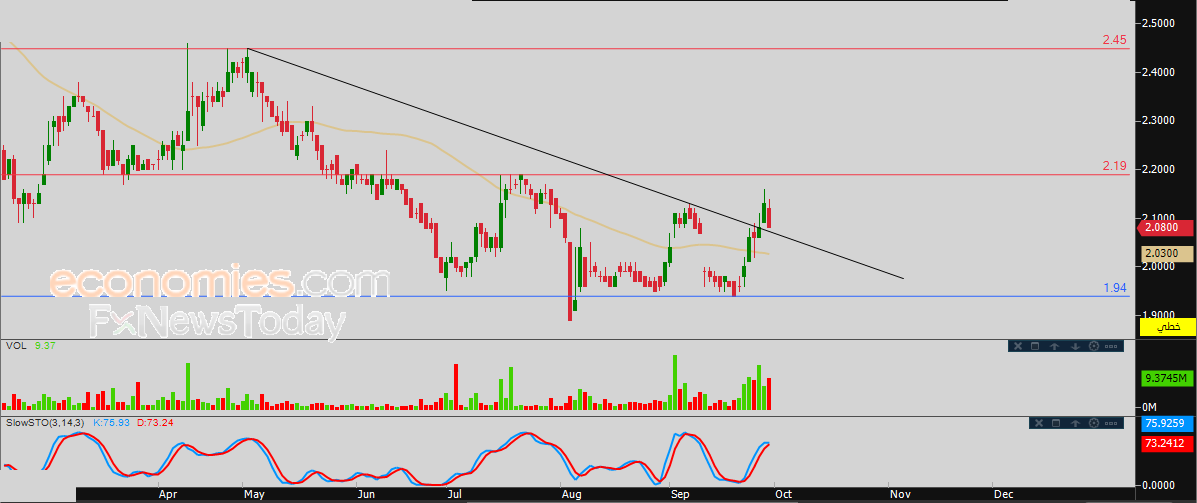Close the VOL indicator panel
The width and height of the screenshot is (1197, 503).
tap(1018, 347)
